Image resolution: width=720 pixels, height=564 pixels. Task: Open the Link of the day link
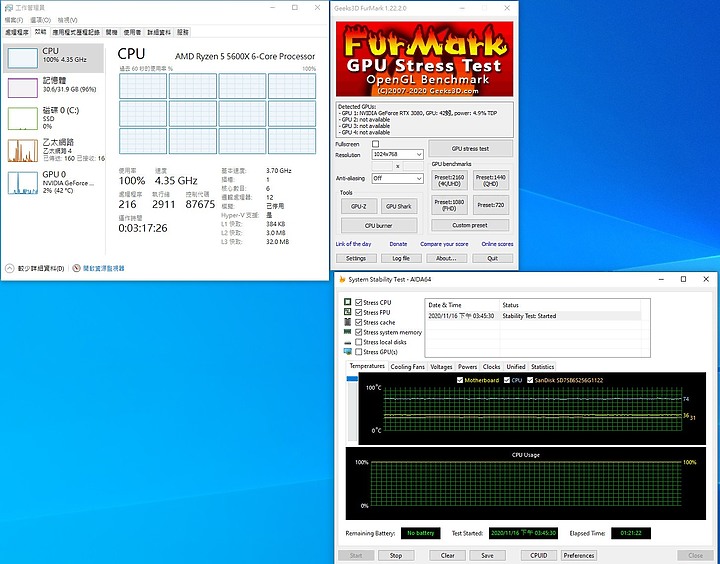[x=353, y=244]
